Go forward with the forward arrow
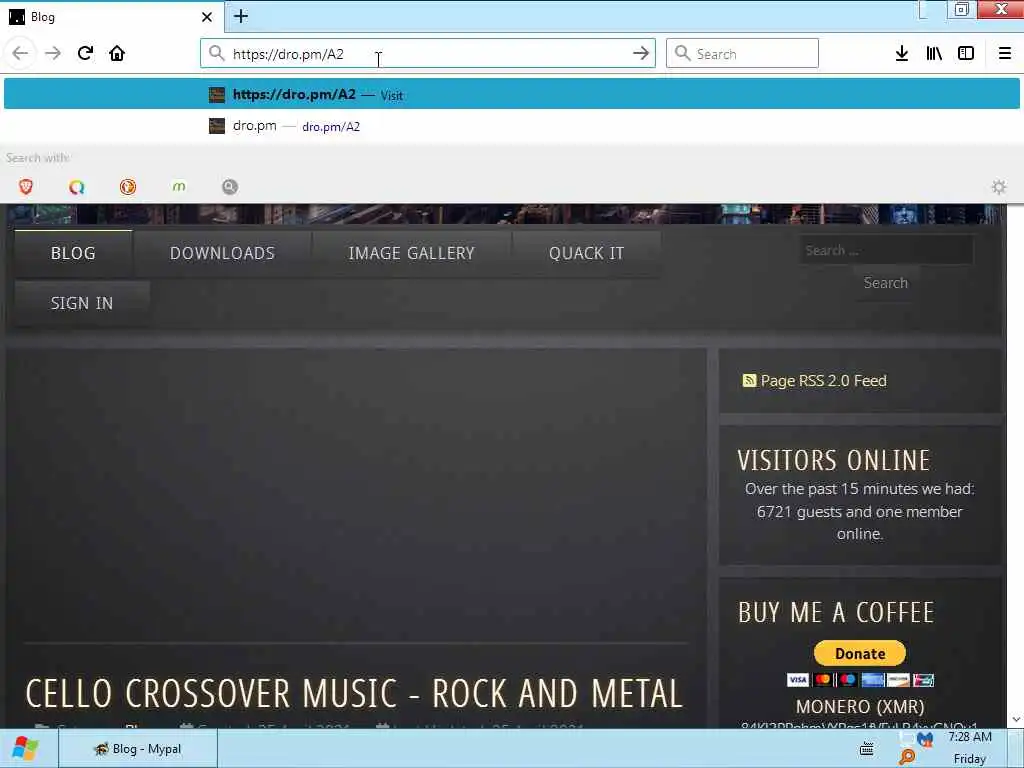Image resolution: width=1024 pixels, height=768 pixels. click(53, 54)
